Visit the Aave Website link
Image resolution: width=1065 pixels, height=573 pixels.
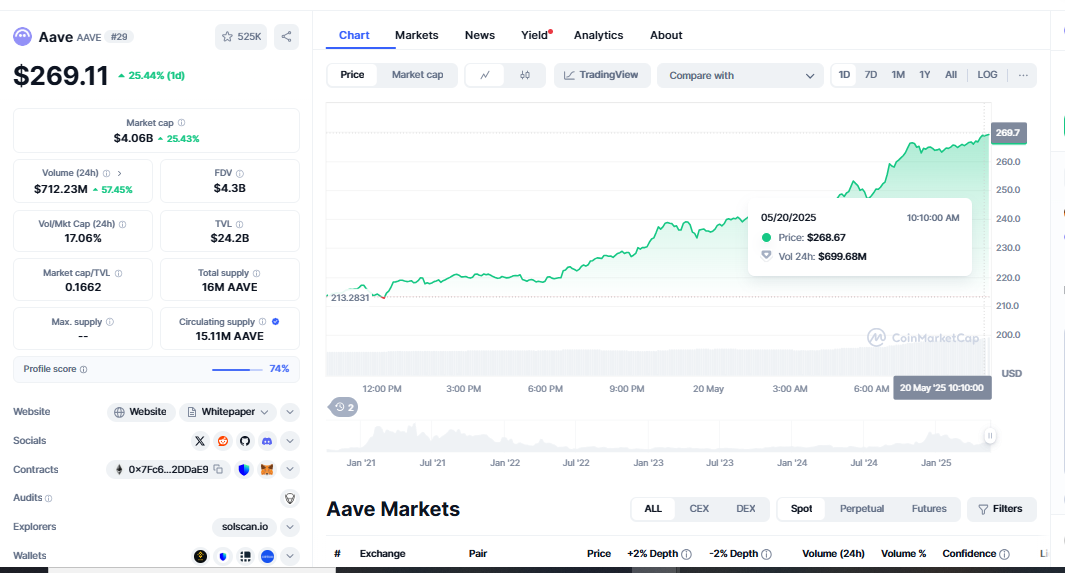click(141, 412)
